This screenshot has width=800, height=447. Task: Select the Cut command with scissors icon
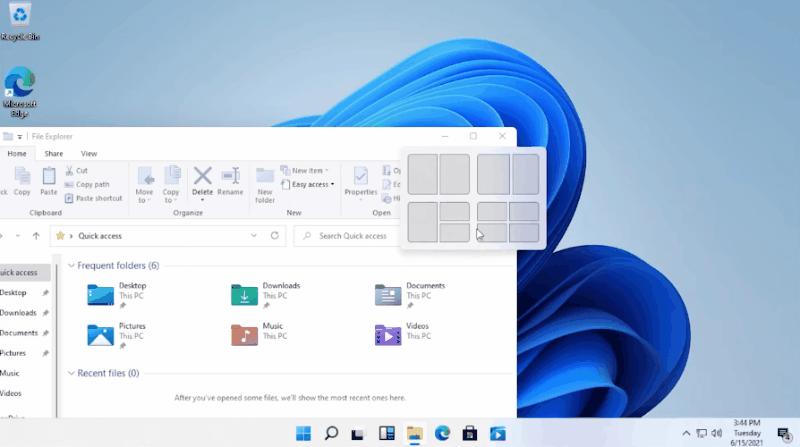(81, 171)
